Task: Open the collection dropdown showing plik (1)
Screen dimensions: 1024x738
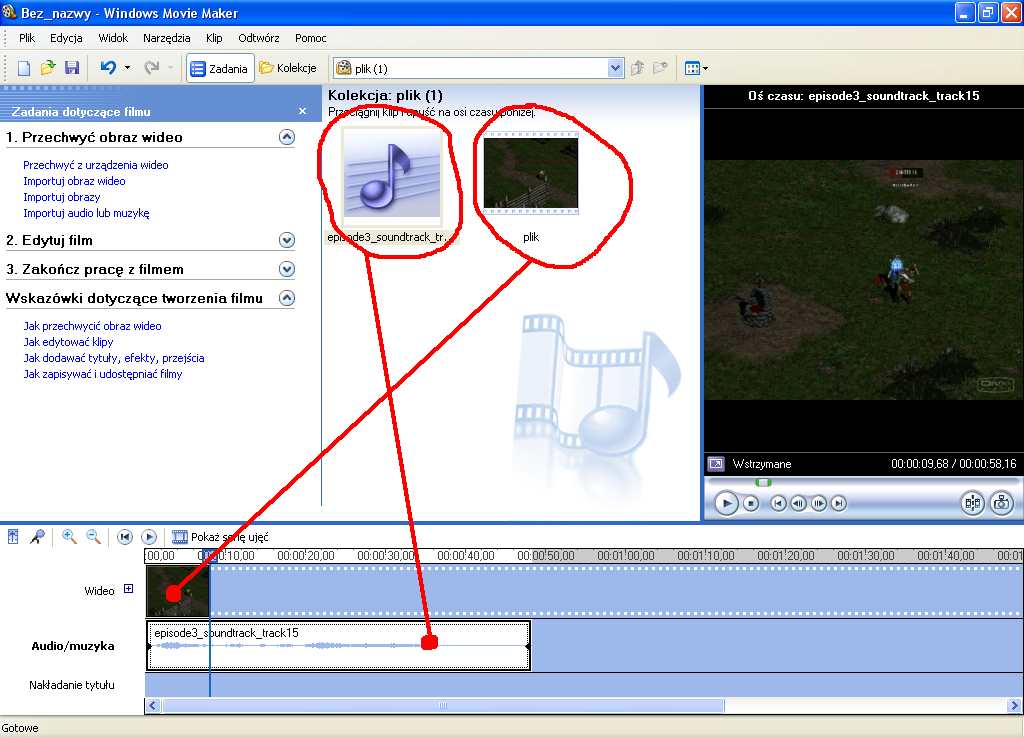Action: pyautogui.click(x=616, y=68)
